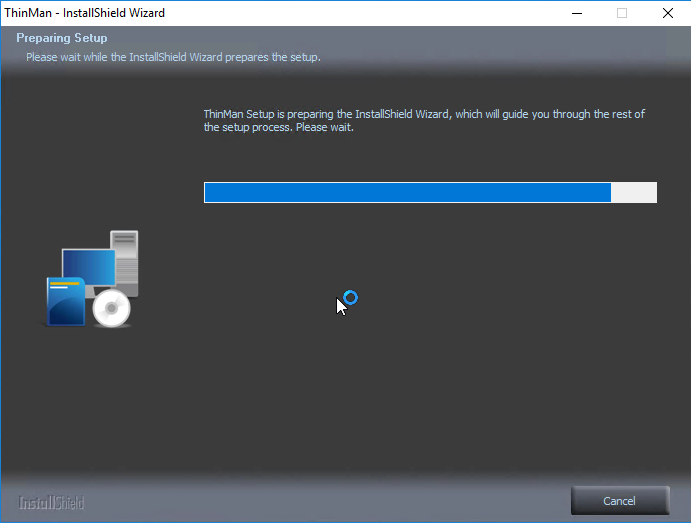Click the 'Preparing Setup' heading
Screen dimensions: 691x523
[x=62, y=38]
